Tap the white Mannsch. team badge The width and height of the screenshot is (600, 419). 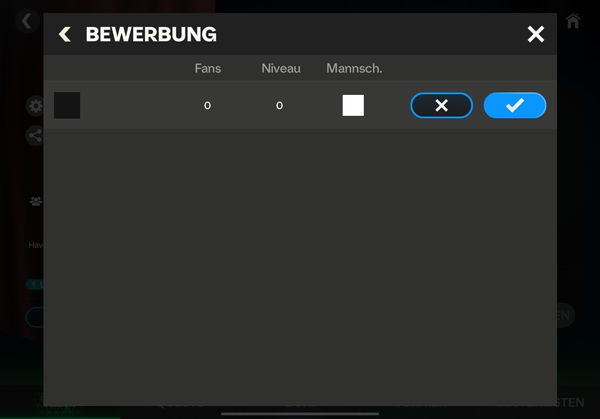[353, 105]
